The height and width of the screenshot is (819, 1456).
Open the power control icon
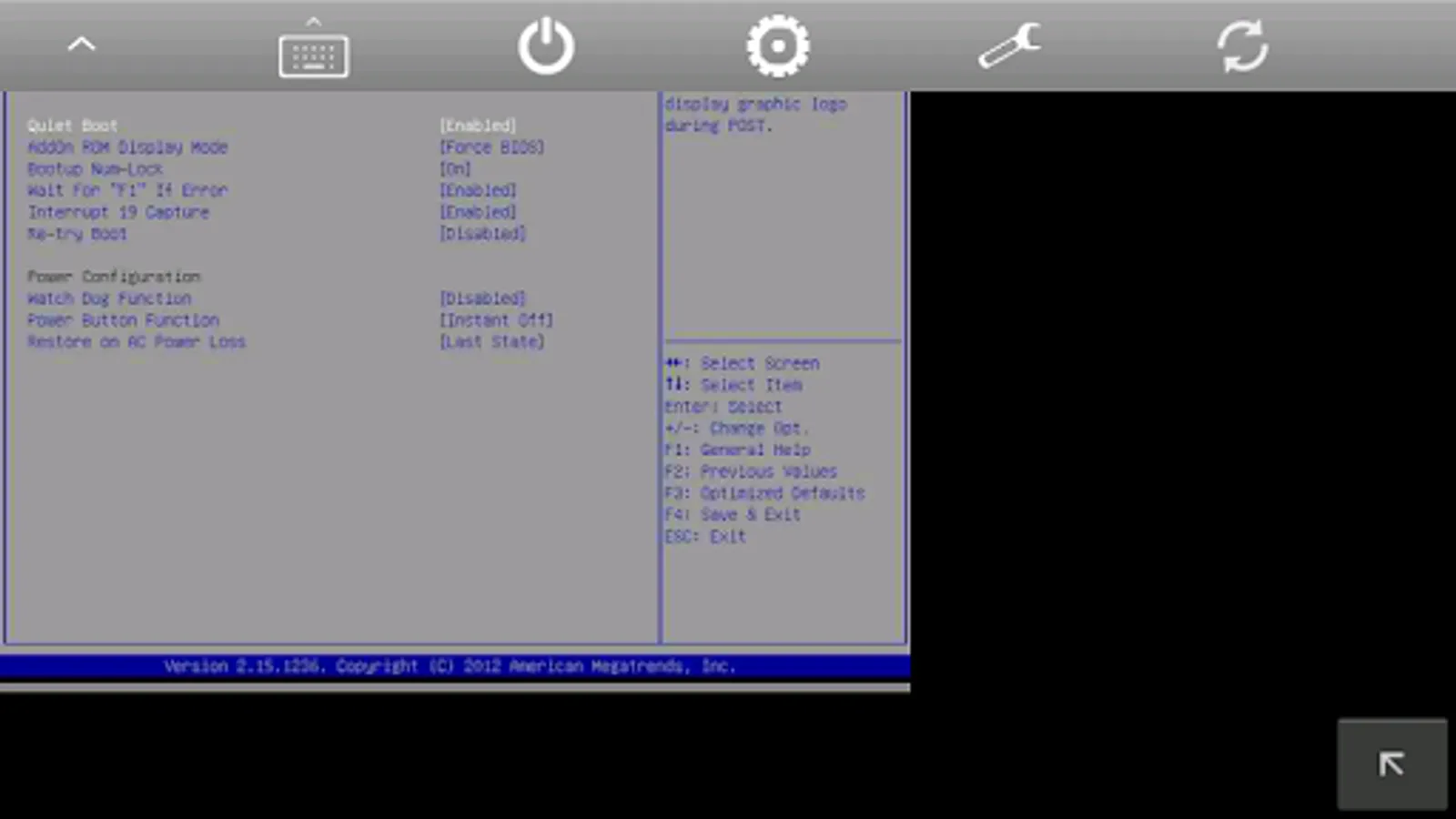[x=546, y=46]
